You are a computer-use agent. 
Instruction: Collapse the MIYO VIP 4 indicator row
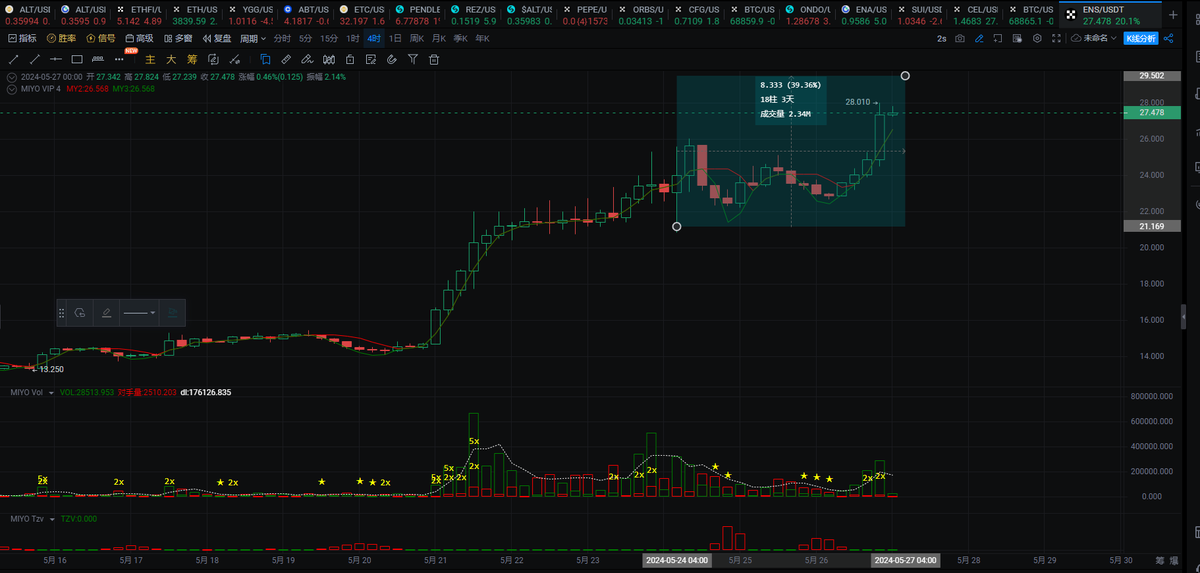click(11, 88)
